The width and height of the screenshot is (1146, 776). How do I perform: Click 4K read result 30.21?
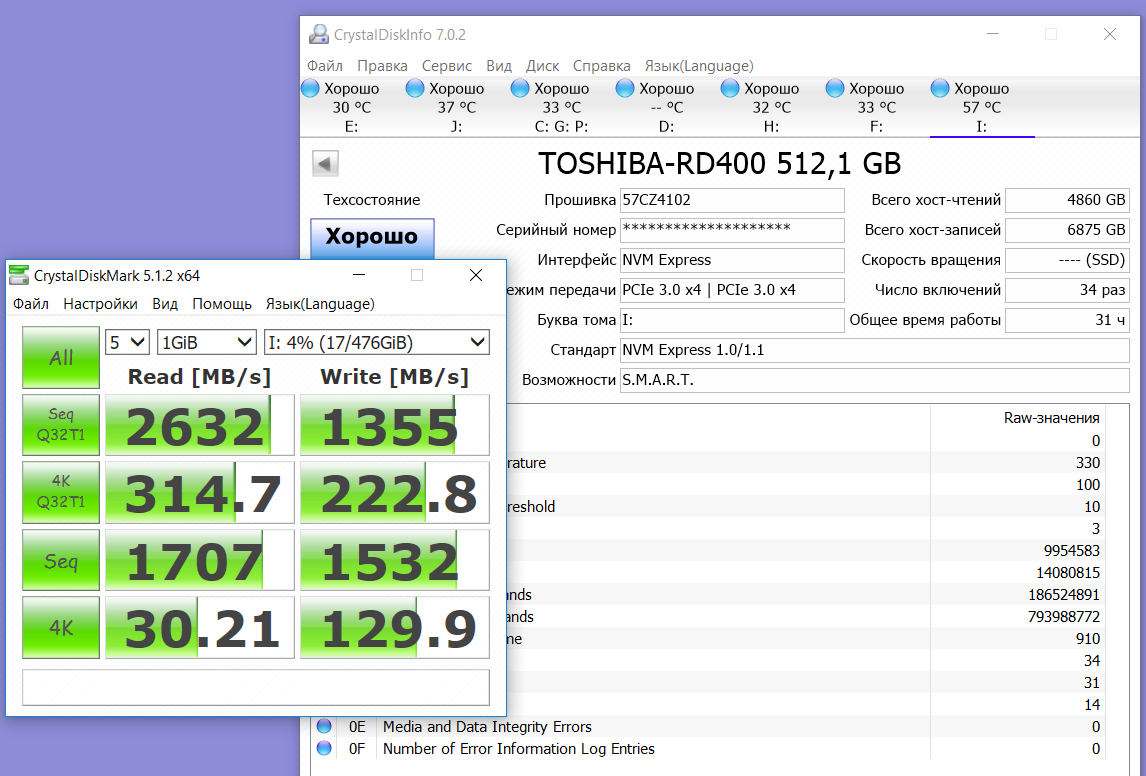pos(200,628)
